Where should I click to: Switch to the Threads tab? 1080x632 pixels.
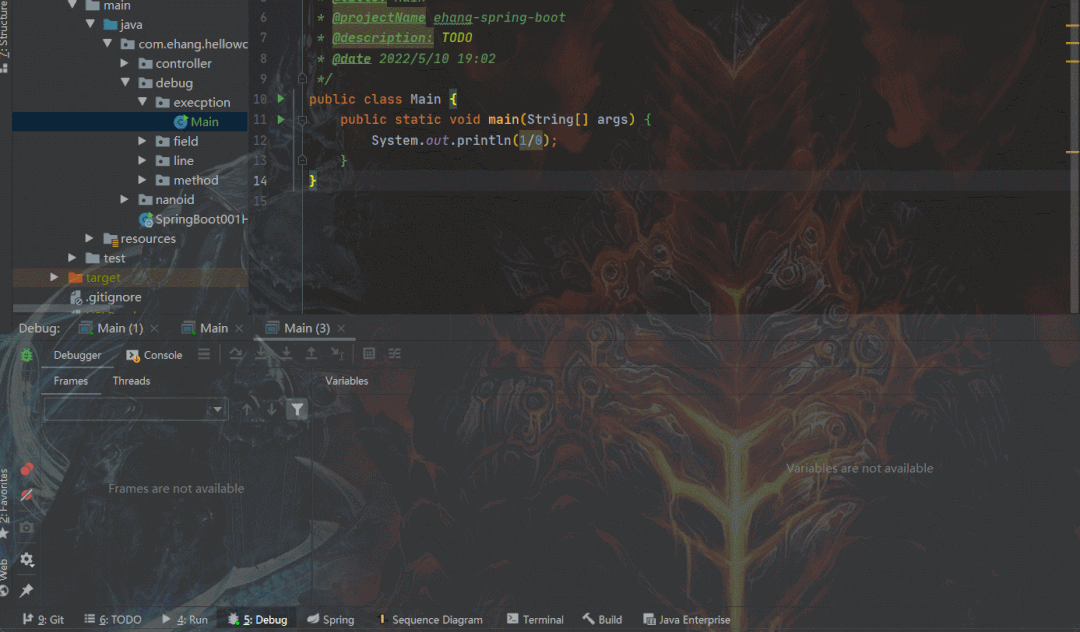click(131, 381)
